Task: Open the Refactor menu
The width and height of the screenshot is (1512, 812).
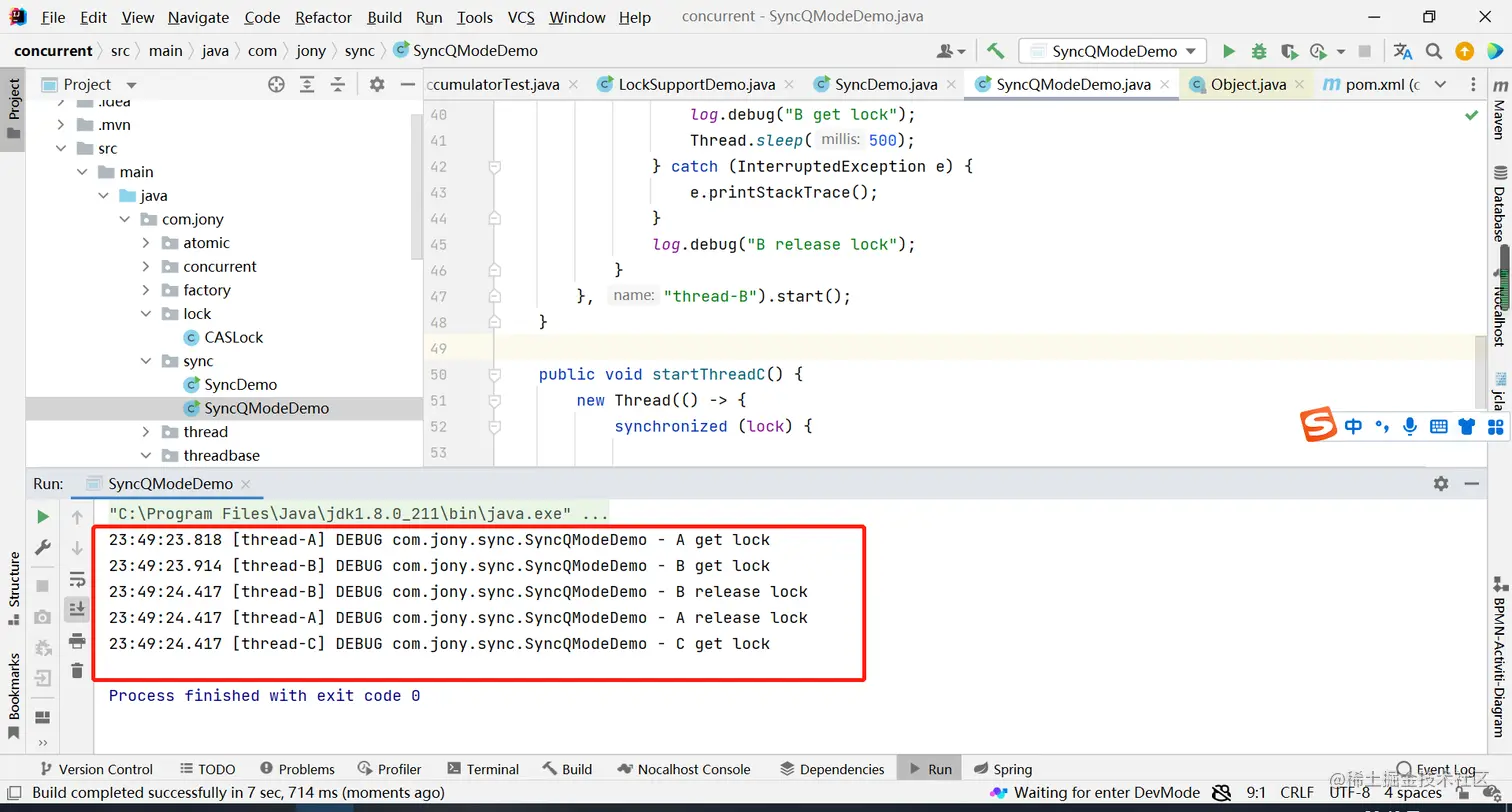Action: tap(324, 17)
